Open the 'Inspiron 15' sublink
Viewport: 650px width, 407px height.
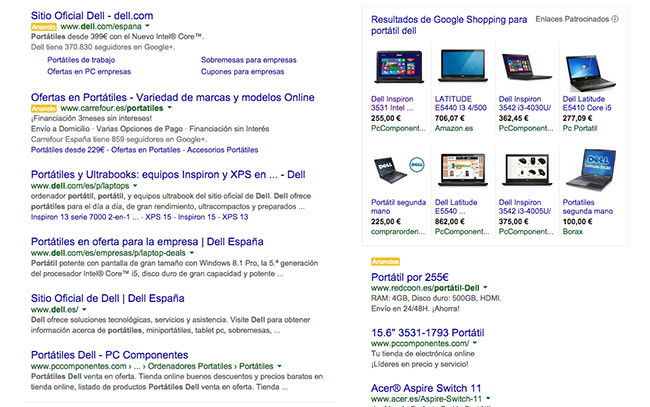197,217
